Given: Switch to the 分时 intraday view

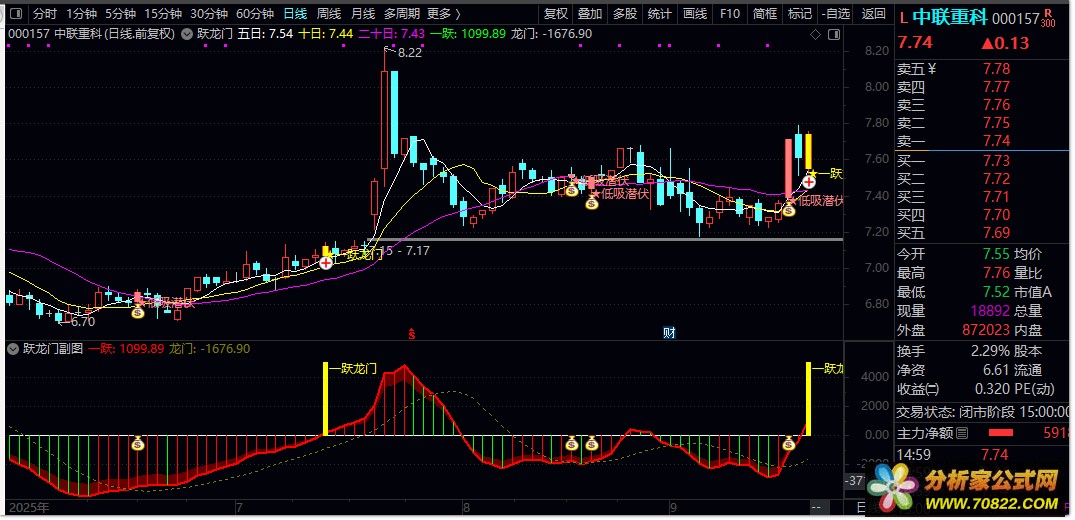Looking at the screenshot, I should [45, 13].
